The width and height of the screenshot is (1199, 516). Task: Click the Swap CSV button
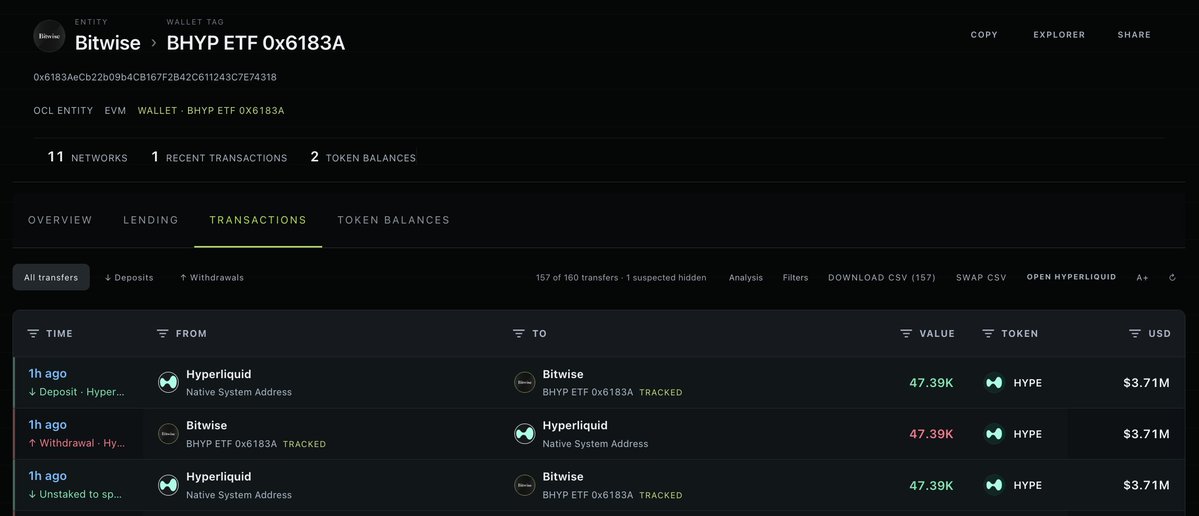(x=981, y=277)
